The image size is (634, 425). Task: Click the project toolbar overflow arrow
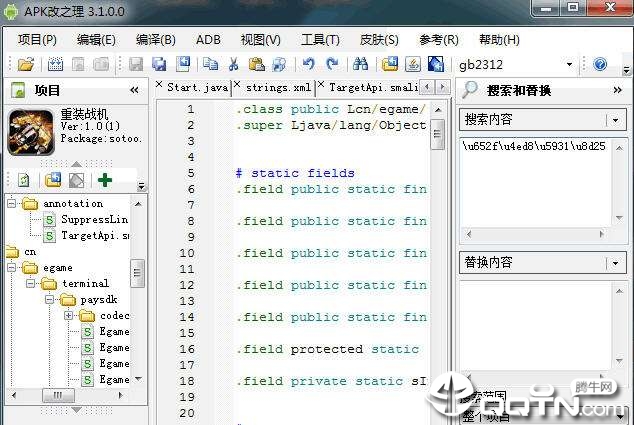click(x=141, y=186)
